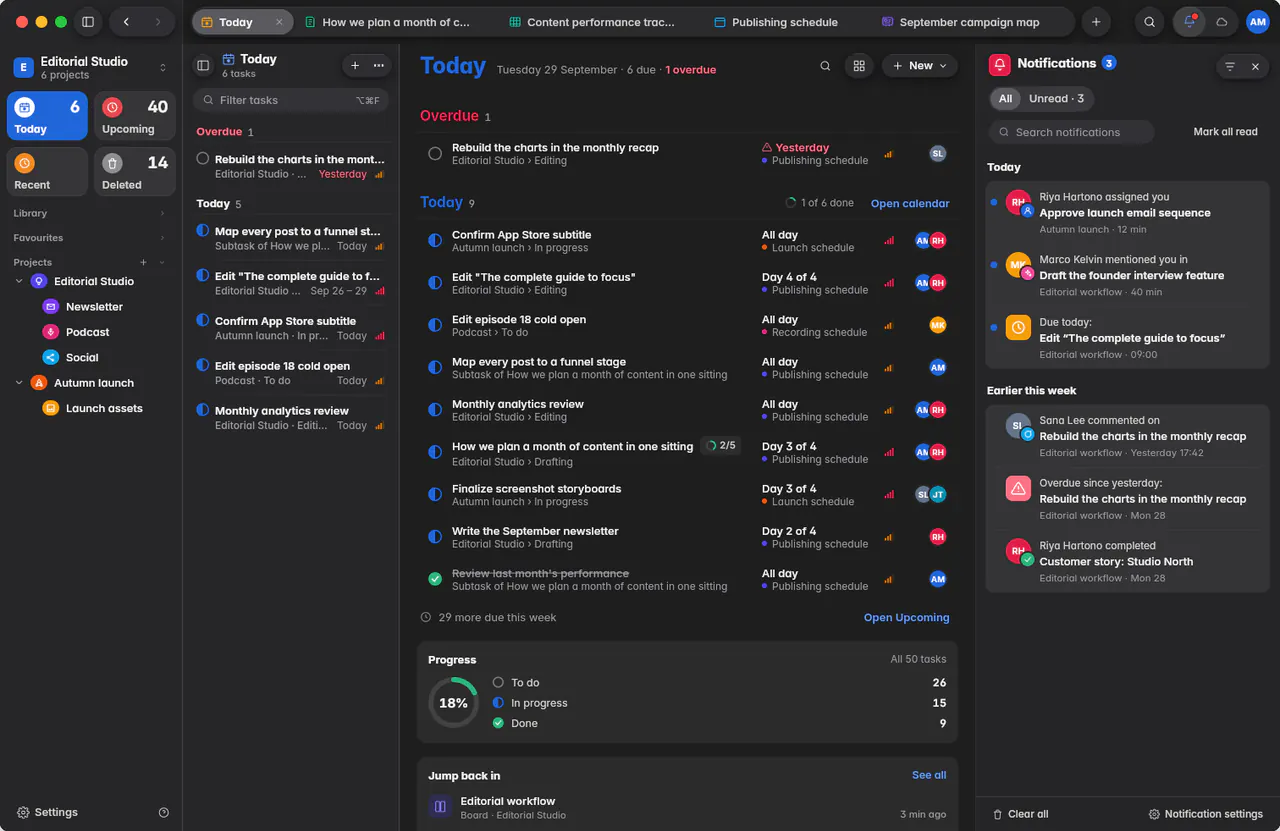Open the notifications bell in top bar
Screen dimensions: 1280x831
(x=1189, y=22)
